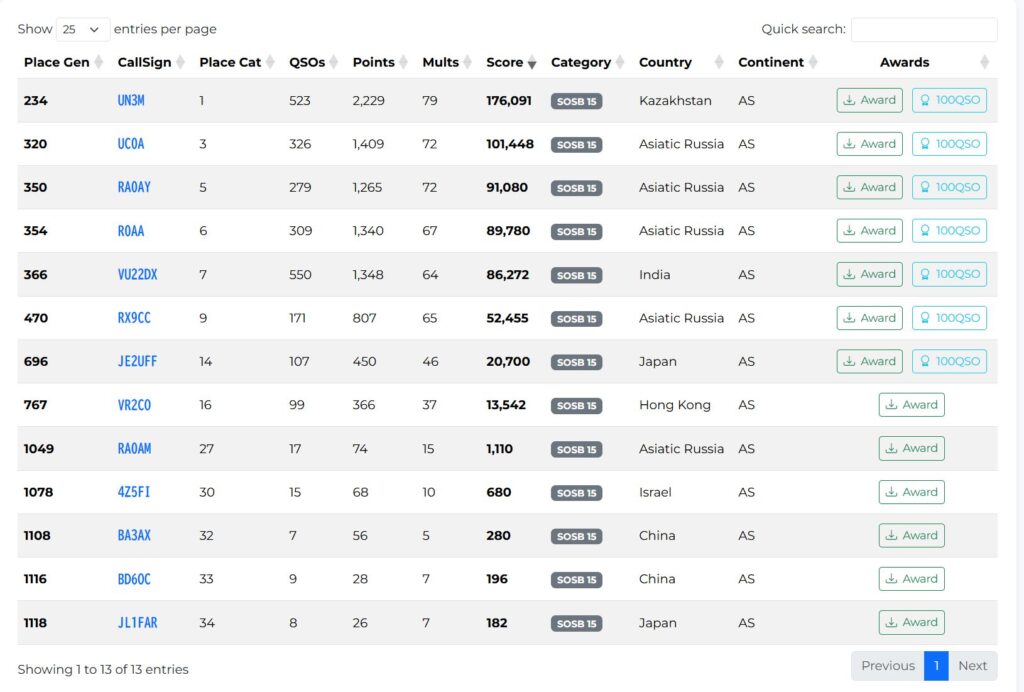This screenshot has height=692, width=1024.
Task: Sort table by CallSign column
Action: pyautogui.click(x=150, y=62)
